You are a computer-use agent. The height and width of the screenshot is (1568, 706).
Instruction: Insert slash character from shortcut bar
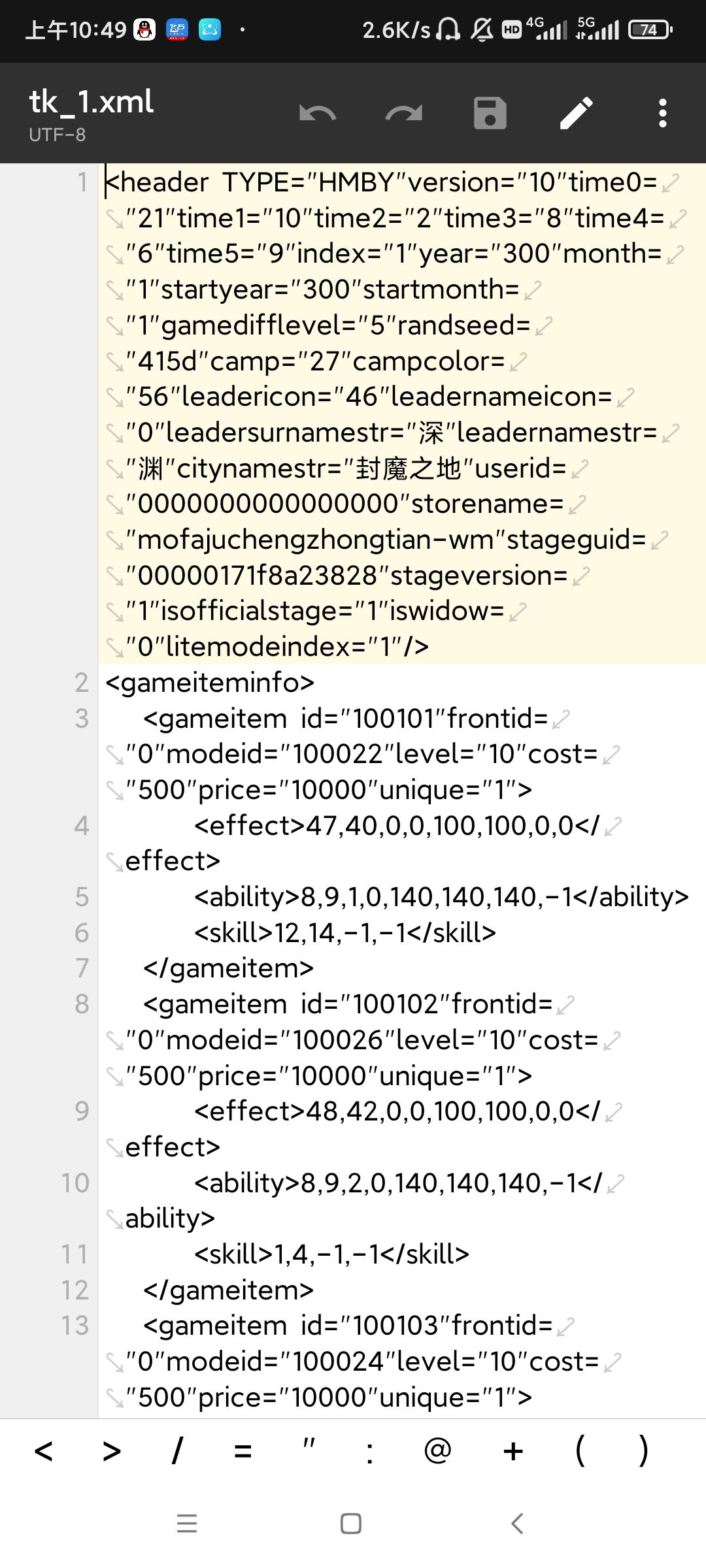click(176, 1452)
